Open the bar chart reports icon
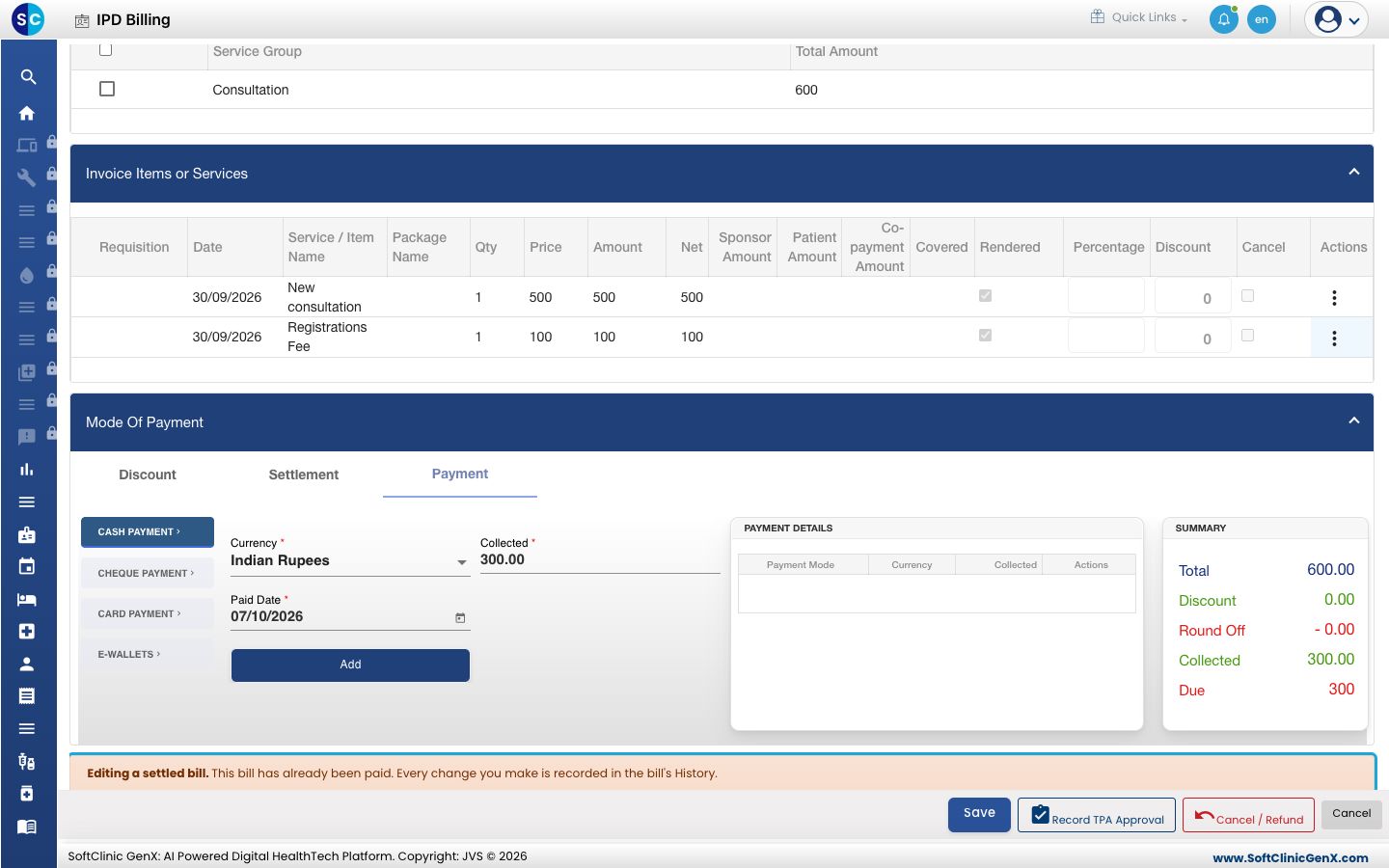 point(27,470)
